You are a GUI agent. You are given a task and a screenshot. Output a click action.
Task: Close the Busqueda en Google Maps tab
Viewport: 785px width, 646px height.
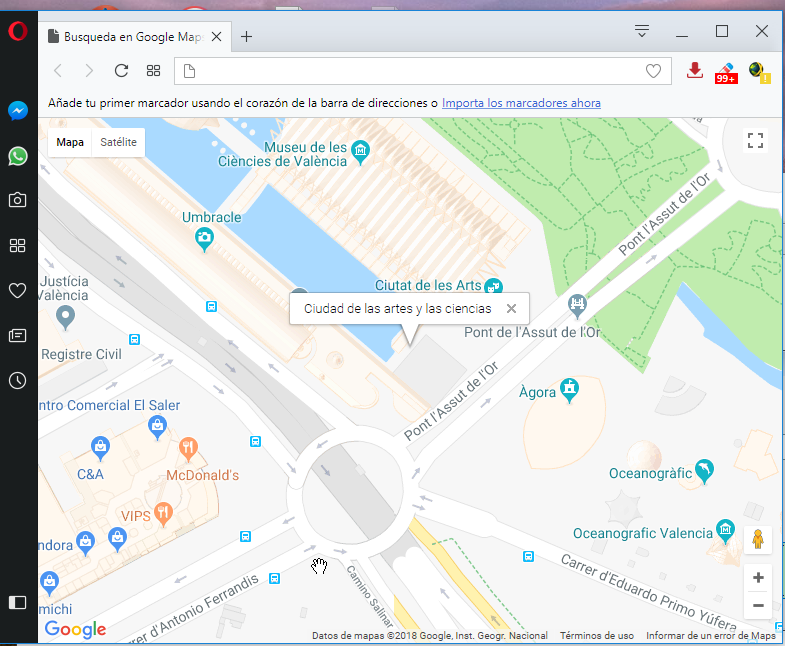[x=217, y=37]
